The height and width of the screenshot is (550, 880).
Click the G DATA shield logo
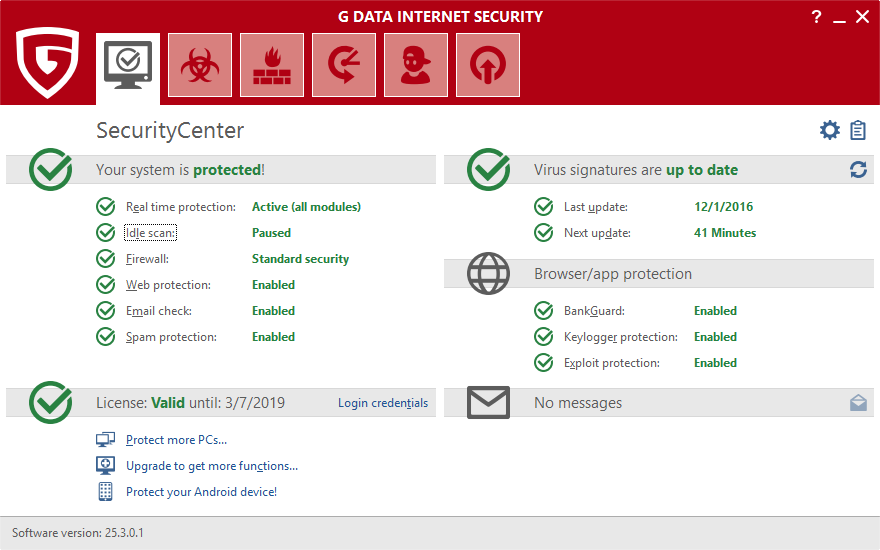click(x=47, y=63)
